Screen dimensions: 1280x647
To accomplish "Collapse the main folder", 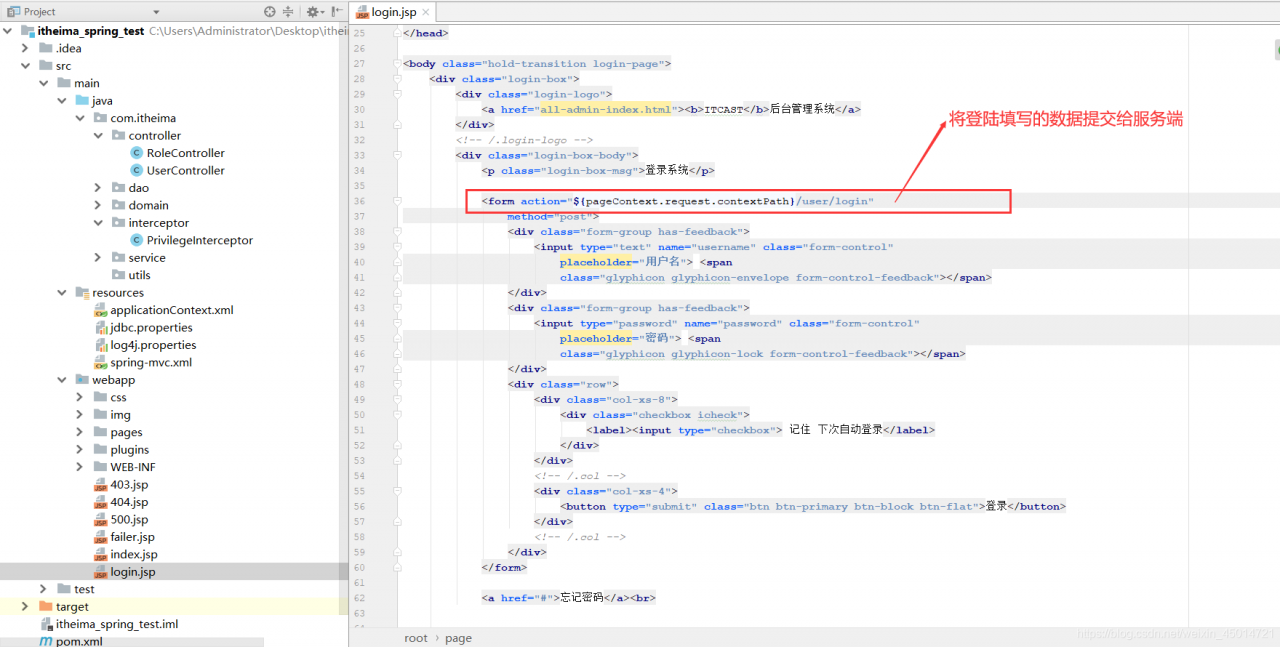I will tap(43, 83).
